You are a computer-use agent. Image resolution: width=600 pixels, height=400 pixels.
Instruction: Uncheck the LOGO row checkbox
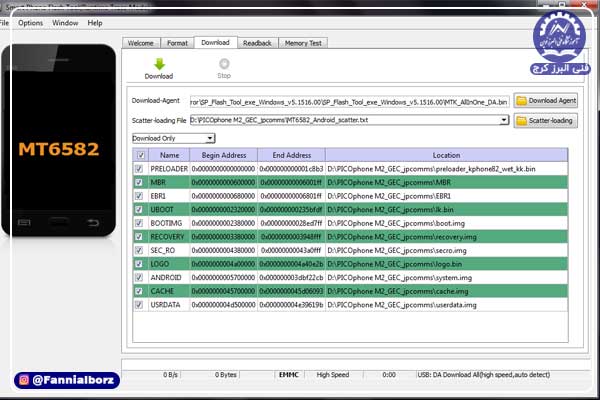tap(139, 264)
